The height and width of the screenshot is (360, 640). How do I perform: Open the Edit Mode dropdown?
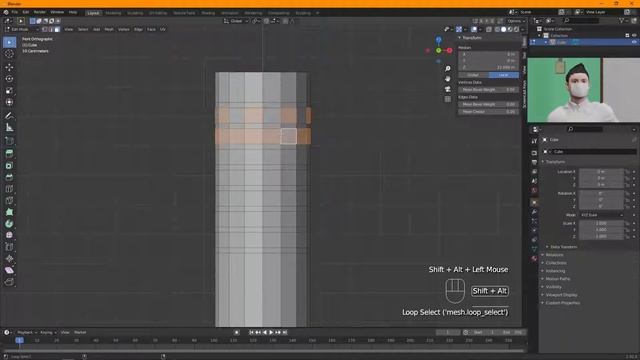point(21,29)
